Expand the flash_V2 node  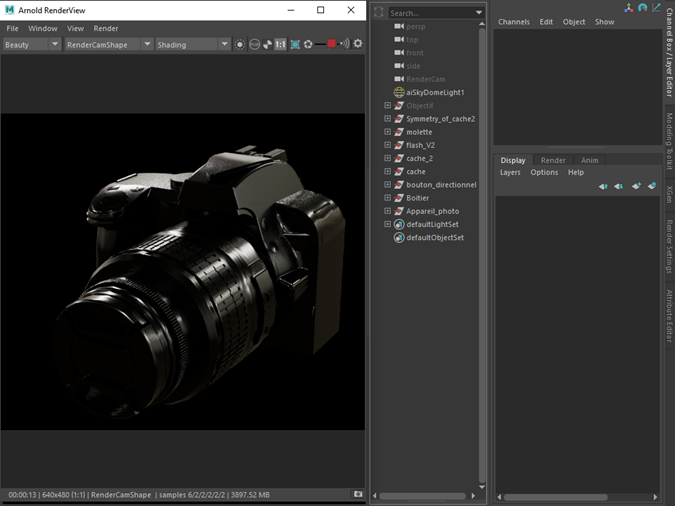pyautogui.click(x=387, y=145)
